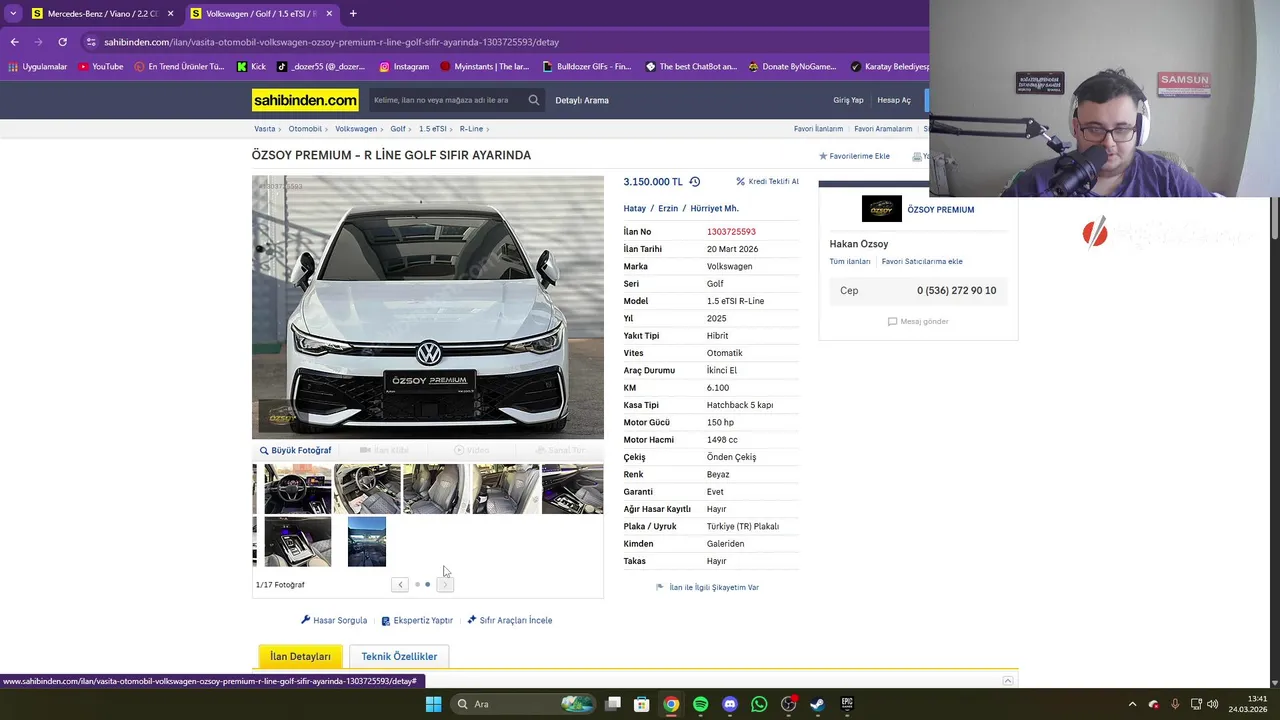Open Sıfır Araçları İncele
This screenshot has height=720, width=1280.
[x=509, y=620]
